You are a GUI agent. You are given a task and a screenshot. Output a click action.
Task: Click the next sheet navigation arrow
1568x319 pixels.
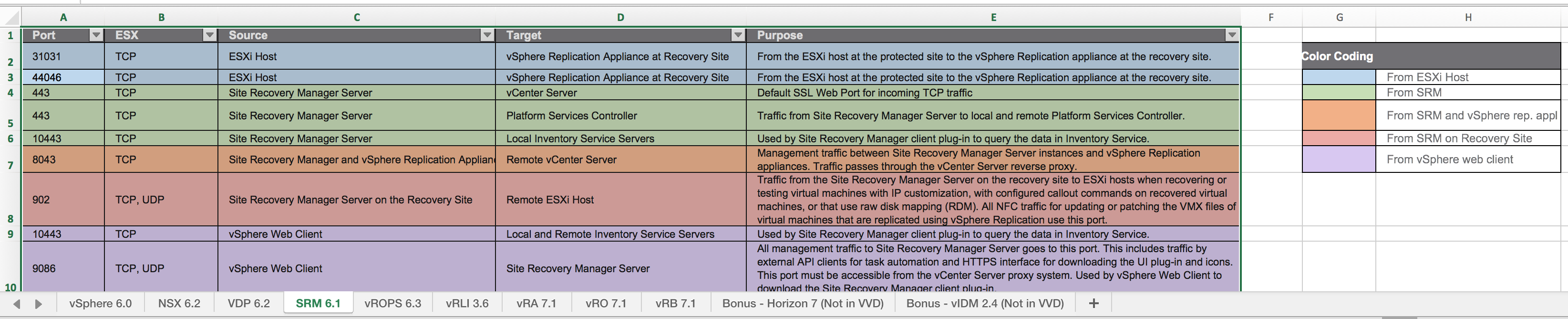click(38, 304)
